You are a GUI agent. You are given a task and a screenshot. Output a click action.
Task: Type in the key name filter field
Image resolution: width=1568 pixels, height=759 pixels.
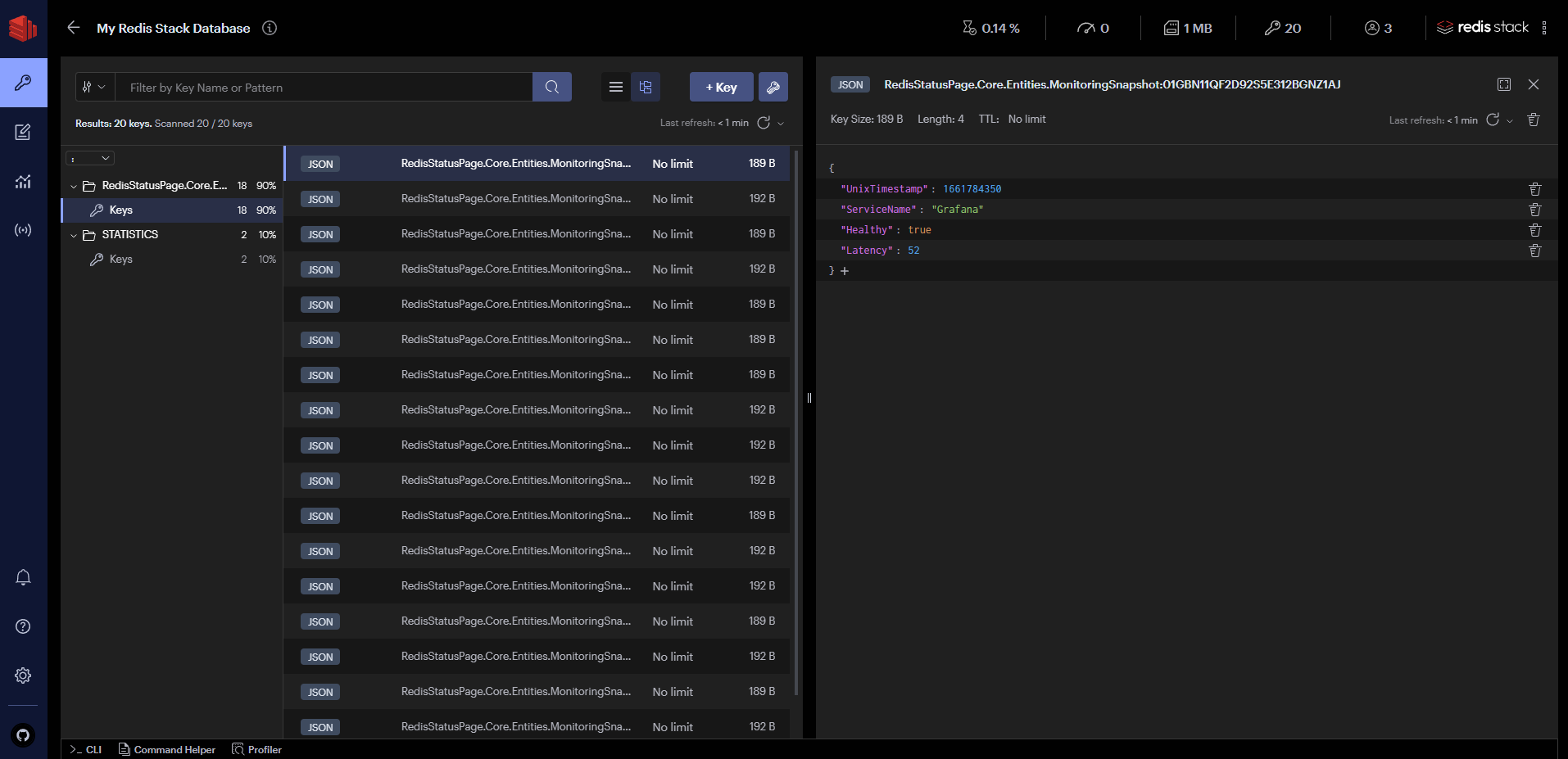tap(324, 87)
